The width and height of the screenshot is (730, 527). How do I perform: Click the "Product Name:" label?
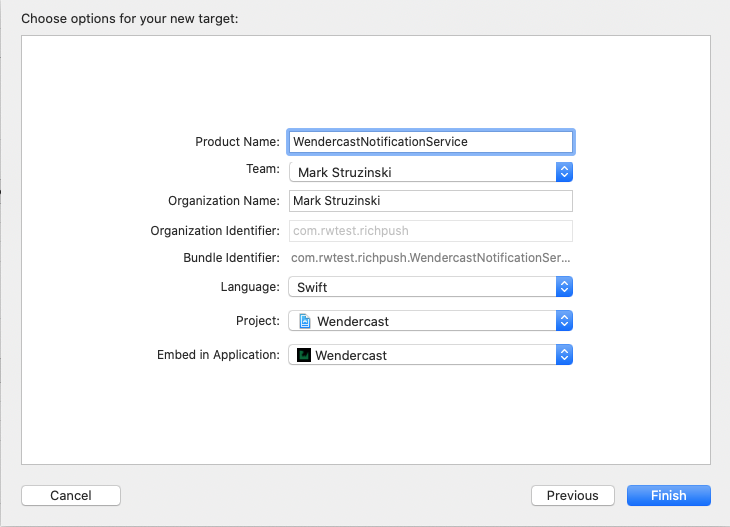[x=237, y=142]
